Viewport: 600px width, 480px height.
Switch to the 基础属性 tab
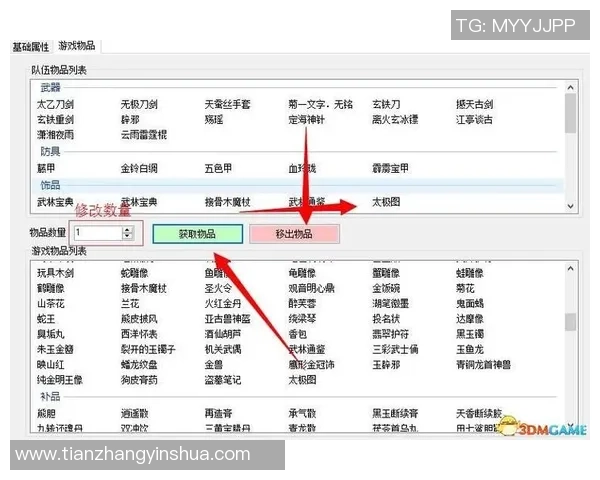tap(31, 47)
